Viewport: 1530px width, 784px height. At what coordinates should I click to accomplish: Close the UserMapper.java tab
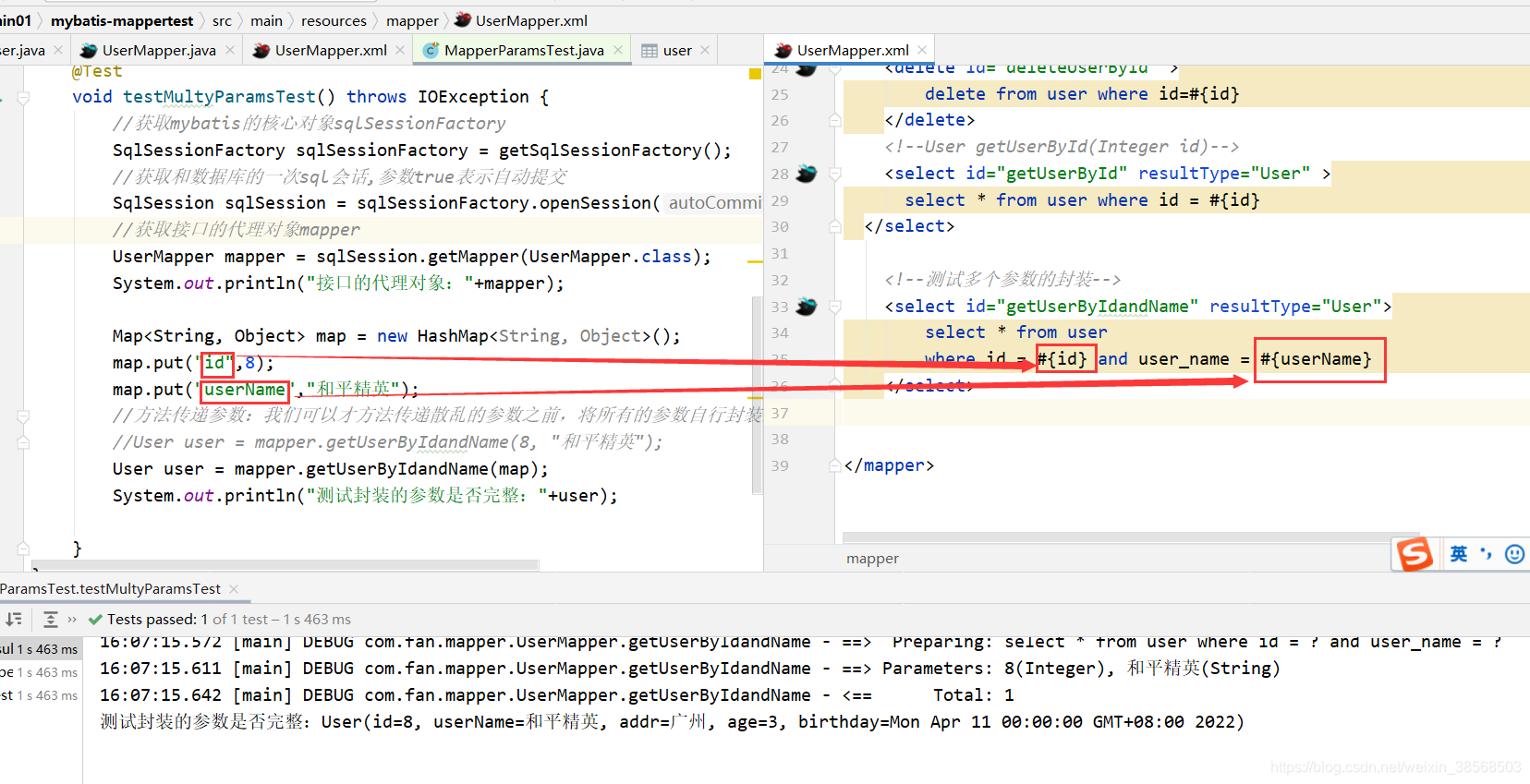click(x=230, y=50)
